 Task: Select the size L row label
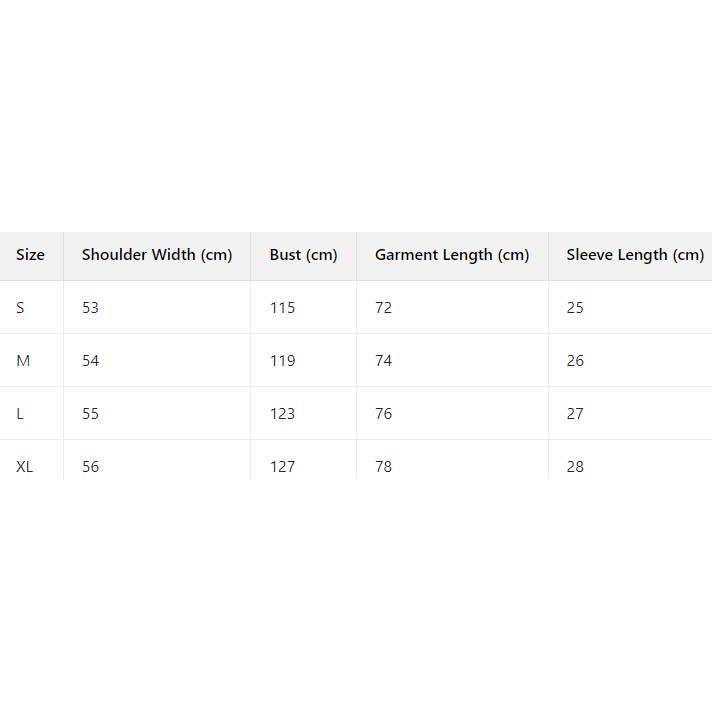20,414
